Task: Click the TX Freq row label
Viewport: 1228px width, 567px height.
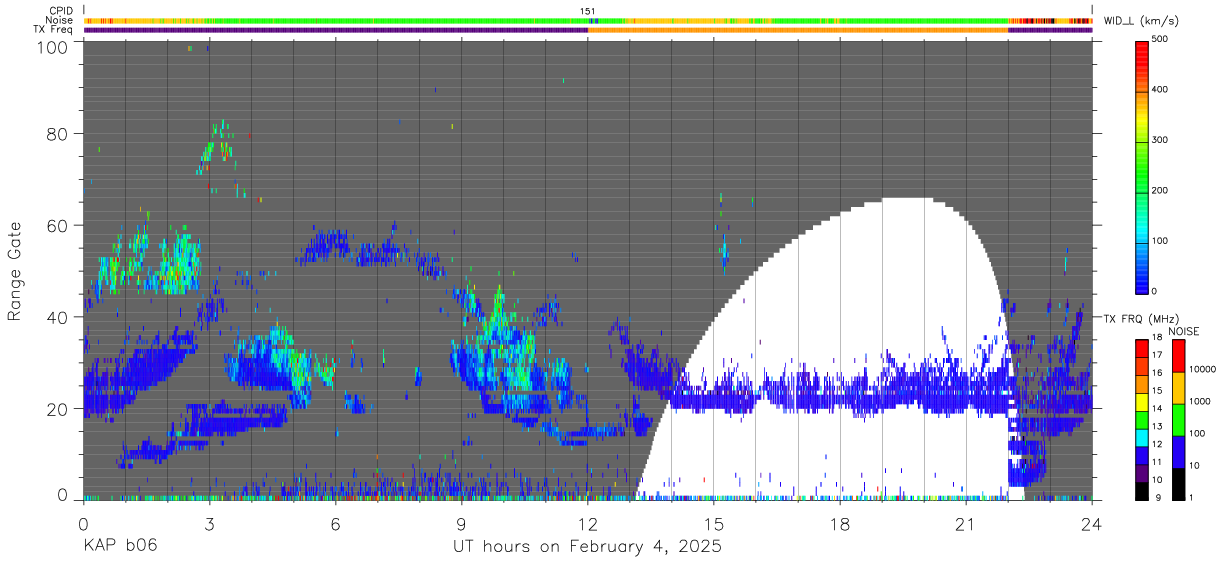Action: [x=54, y=30]
